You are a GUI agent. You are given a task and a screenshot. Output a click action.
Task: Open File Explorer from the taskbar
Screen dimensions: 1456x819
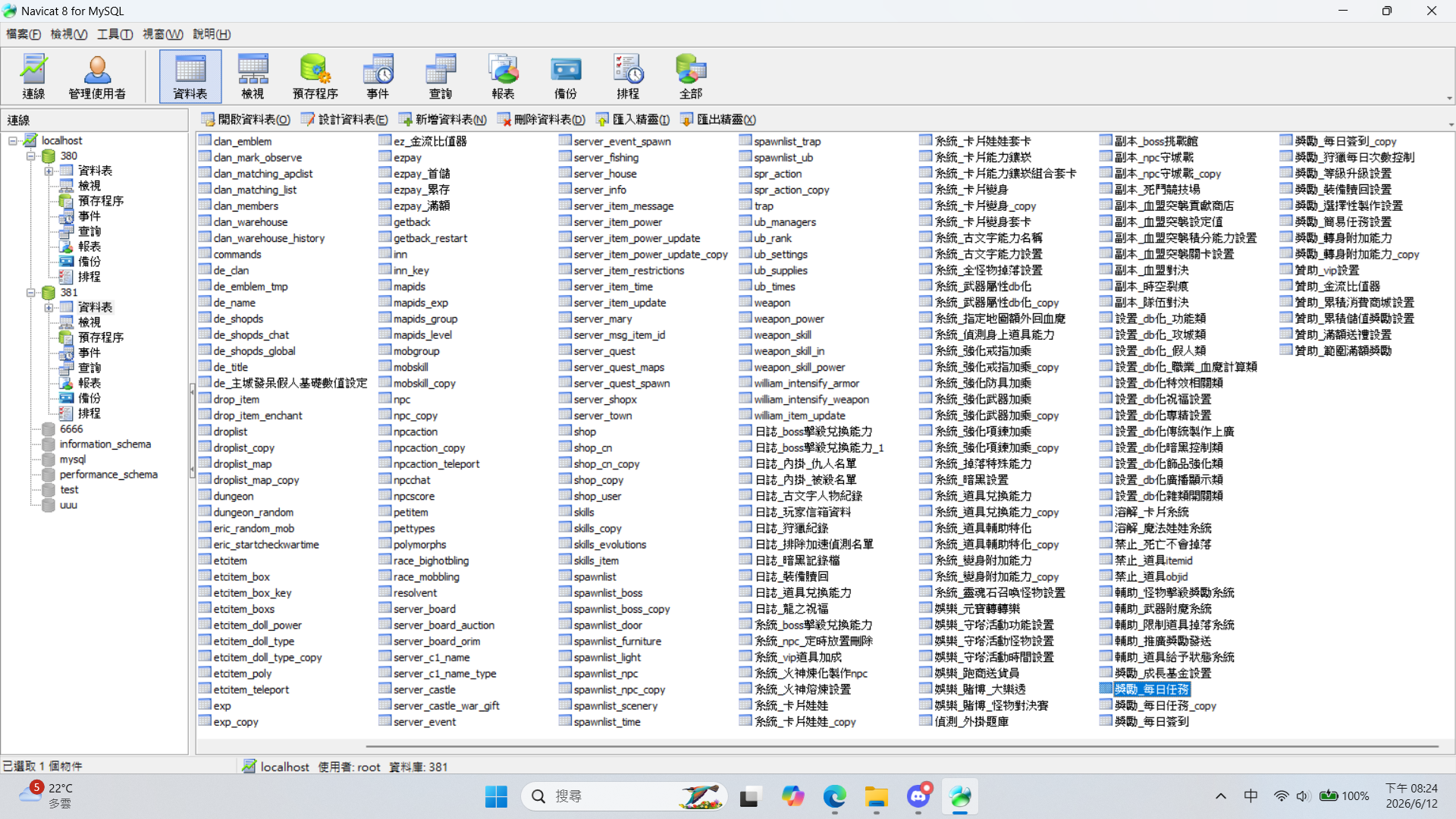[x=877, y=796]
